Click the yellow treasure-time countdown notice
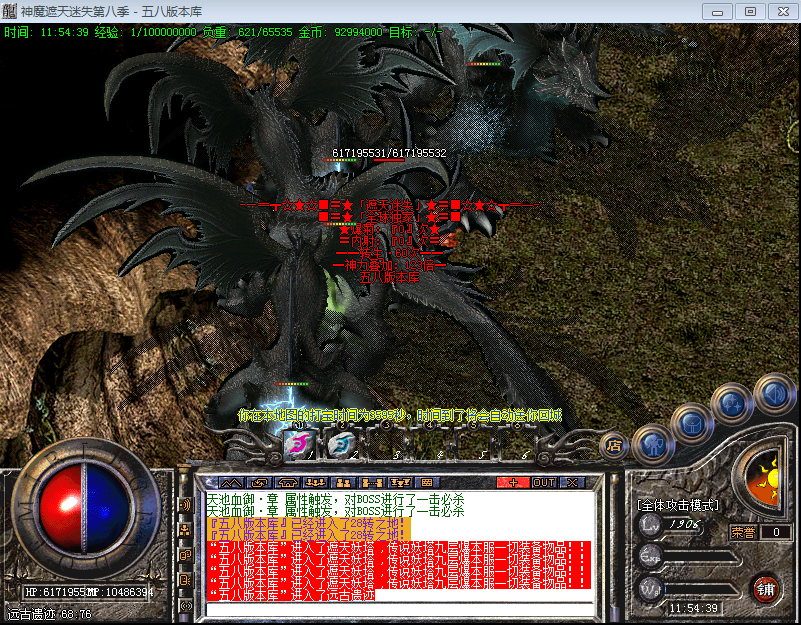 pyautogui.click(x=400, y=415)
